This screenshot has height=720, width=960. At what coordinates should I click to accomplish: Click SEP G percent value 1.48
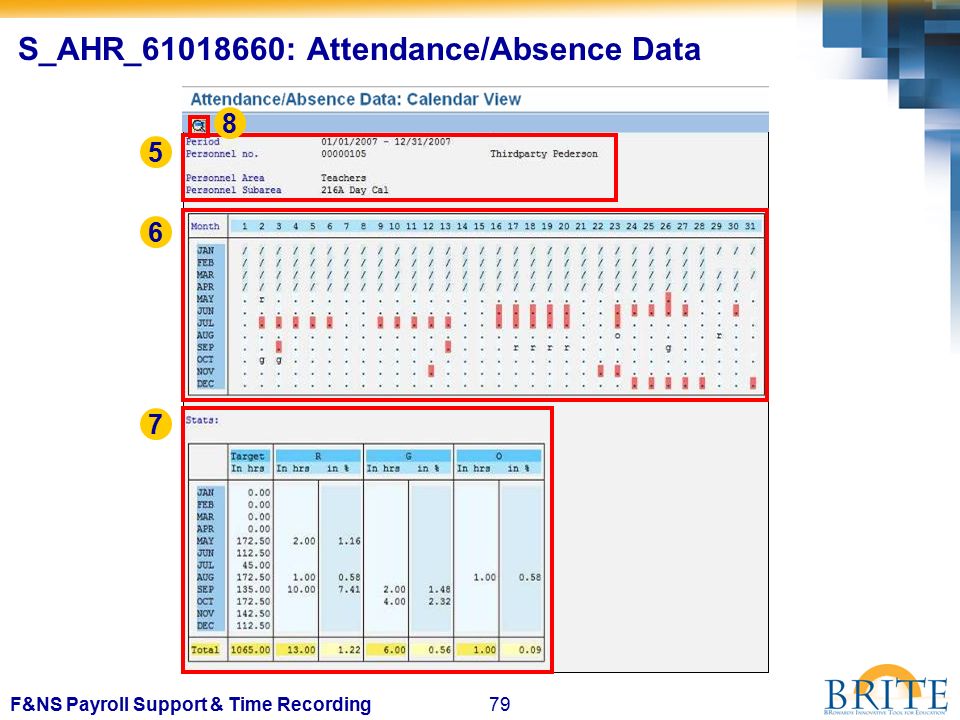click(x=440, y=589)
